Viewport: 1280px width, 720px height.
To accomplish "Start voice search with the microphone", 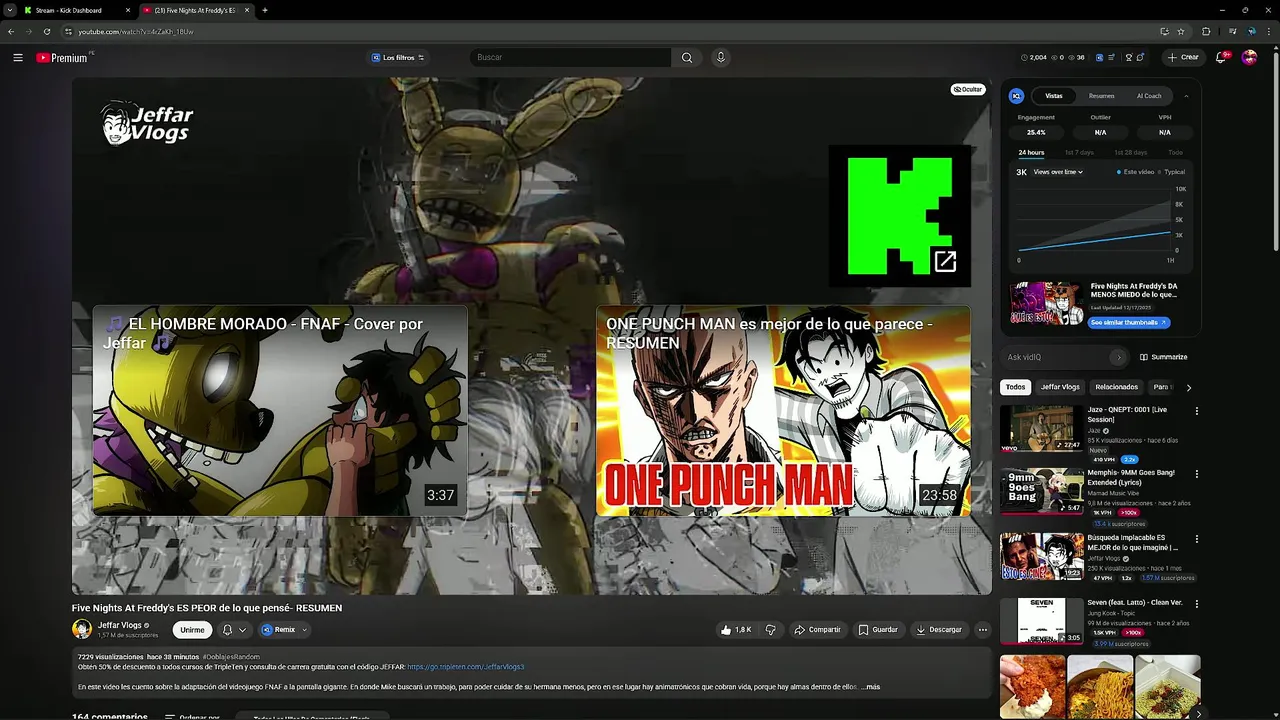I will [720, 58].
